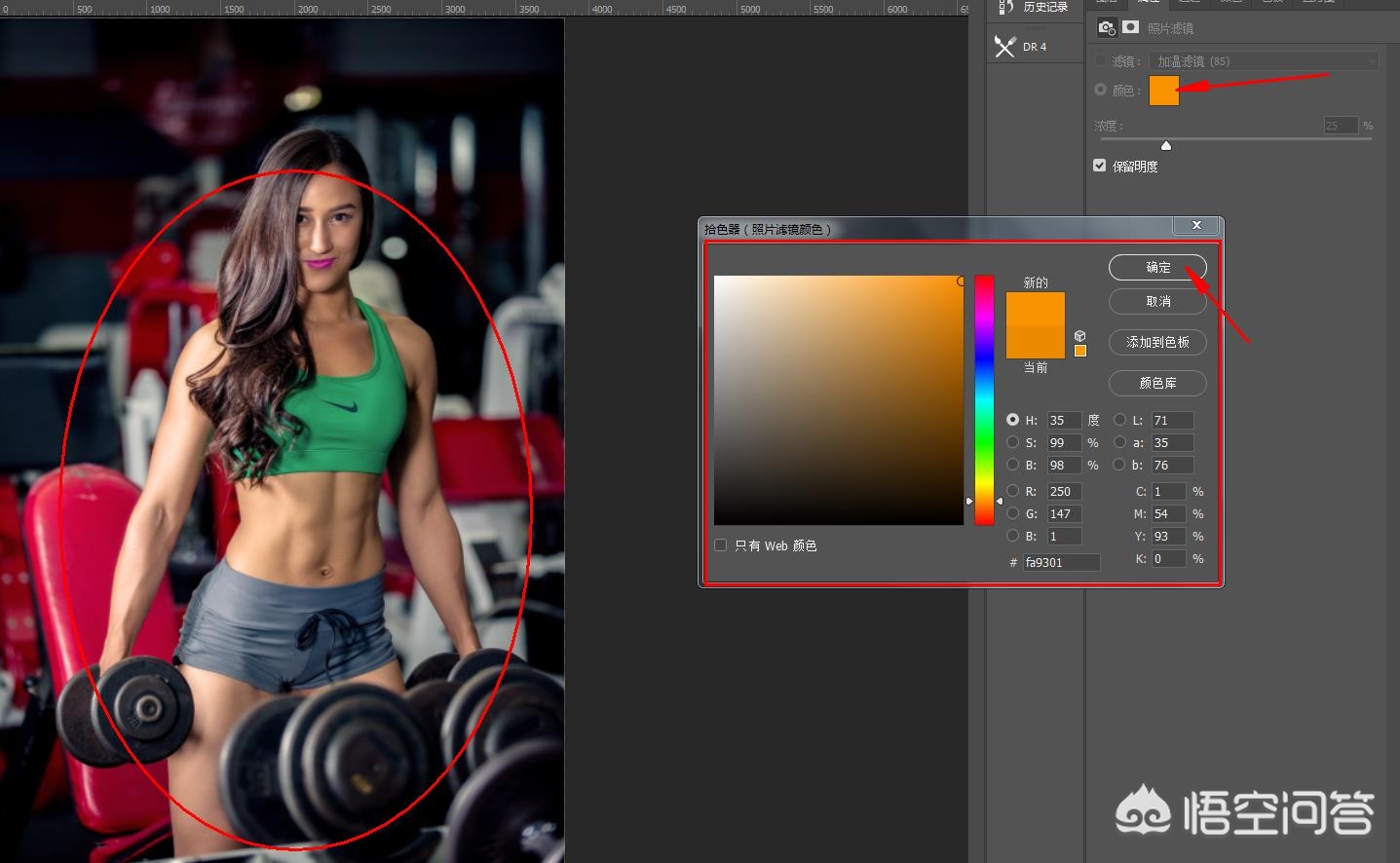Select the photo filter adjustment camera icon
Screen dimensions: 1400x863
click(1107, 27)
